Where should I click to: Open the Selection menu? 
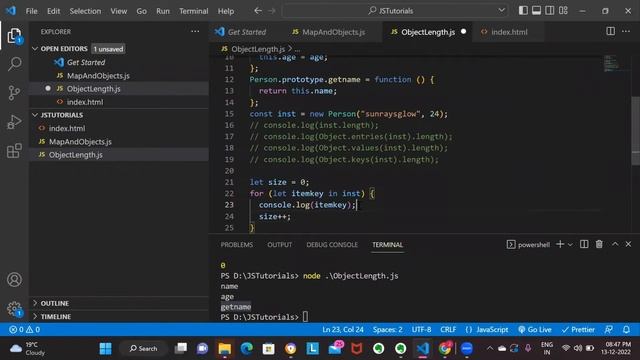85,11
